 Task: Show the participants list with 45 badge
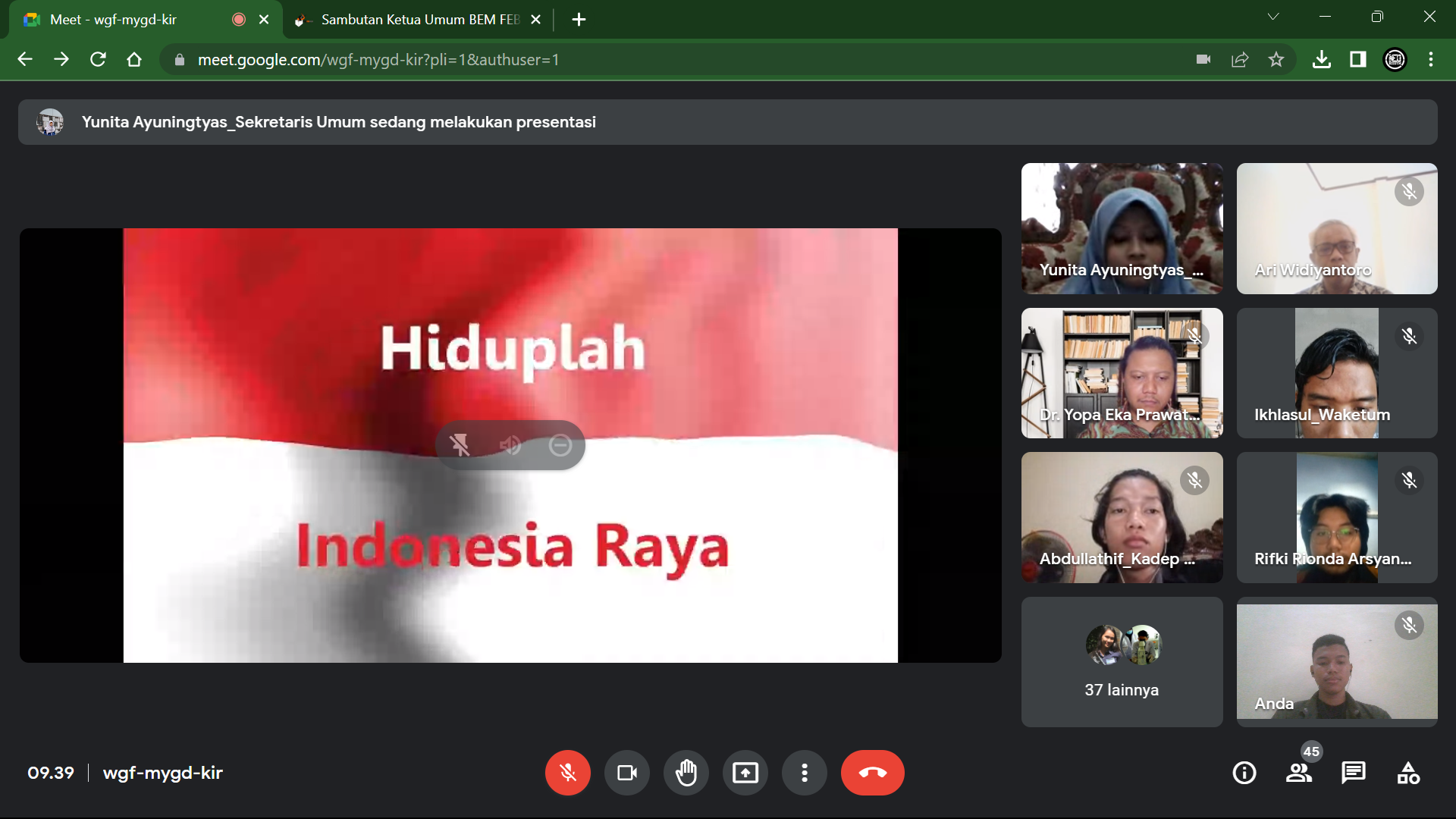tap(1298, 773)
